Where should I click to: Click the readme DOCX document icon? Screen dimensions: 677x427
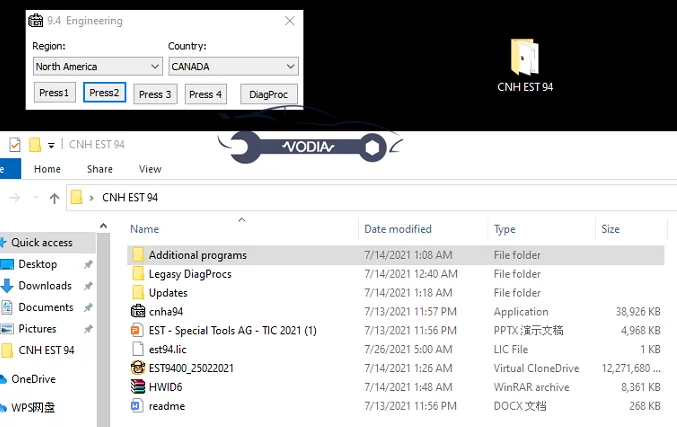tap(137, 405)
